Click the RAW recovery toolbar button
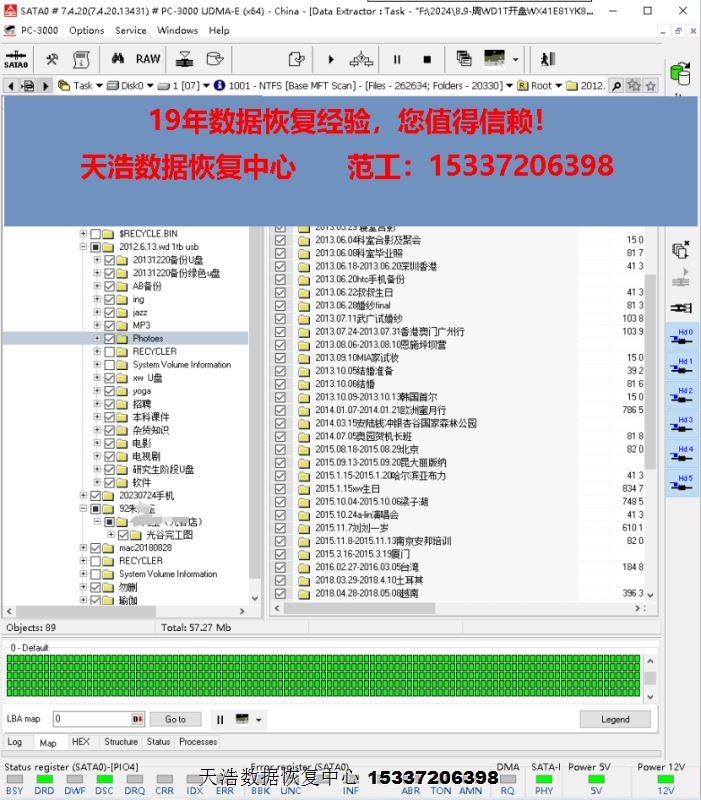The image size is (701, 800). point(148,59)
